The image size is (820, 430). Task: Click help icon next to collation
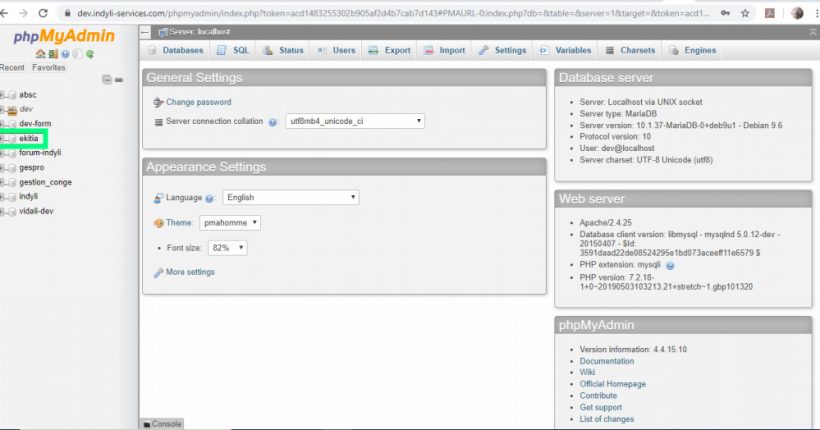pyautogui.click(x=272, y=122)
